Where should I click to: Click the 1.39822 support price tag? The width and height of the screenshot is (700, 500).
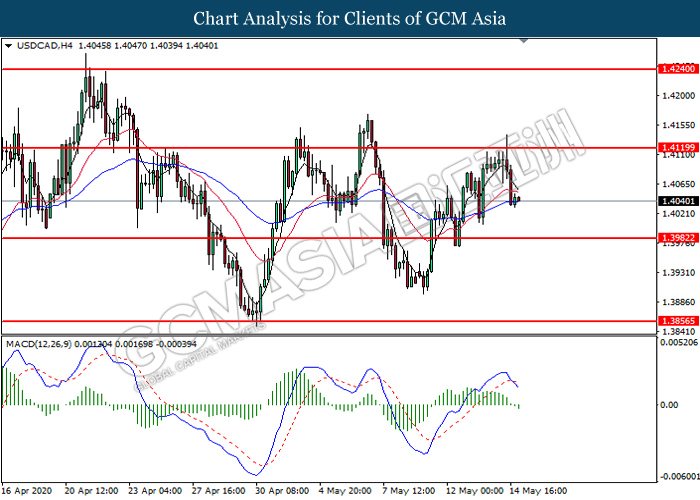pos(678,238)
